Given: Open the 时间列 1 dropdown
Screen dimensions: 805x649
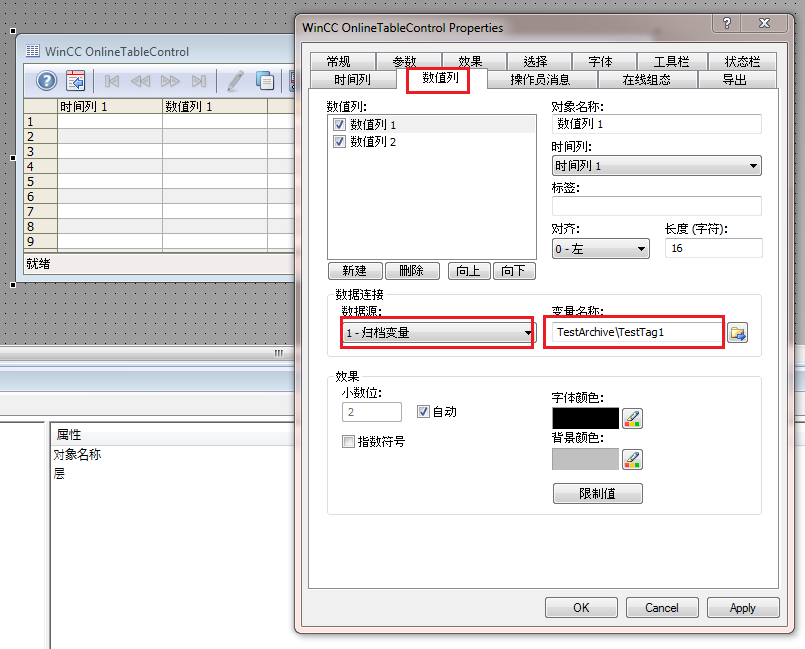Looking at the screenshot, I should pos(656,166).
